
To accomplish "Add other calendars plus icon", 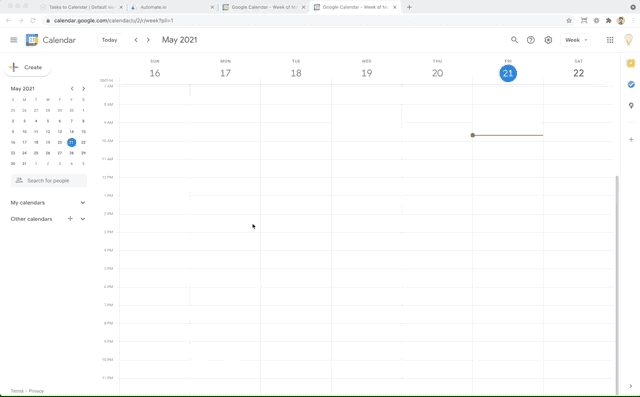I will 70,219.
